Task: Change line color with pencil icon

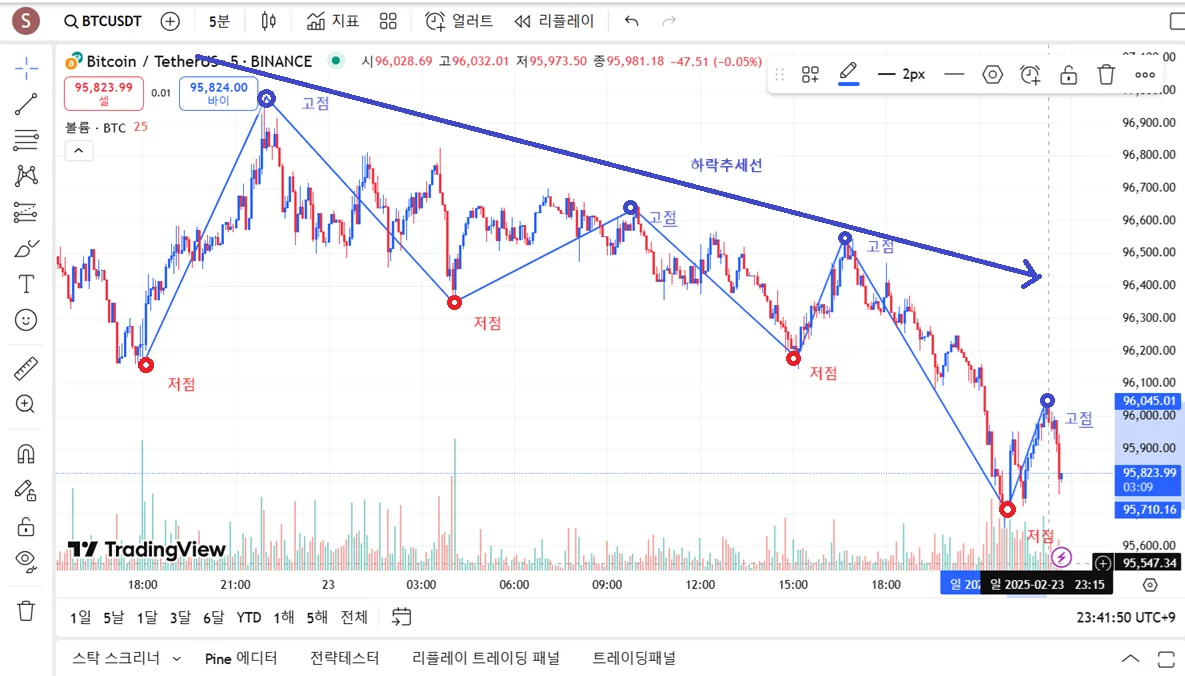Action: pos(849,73)
